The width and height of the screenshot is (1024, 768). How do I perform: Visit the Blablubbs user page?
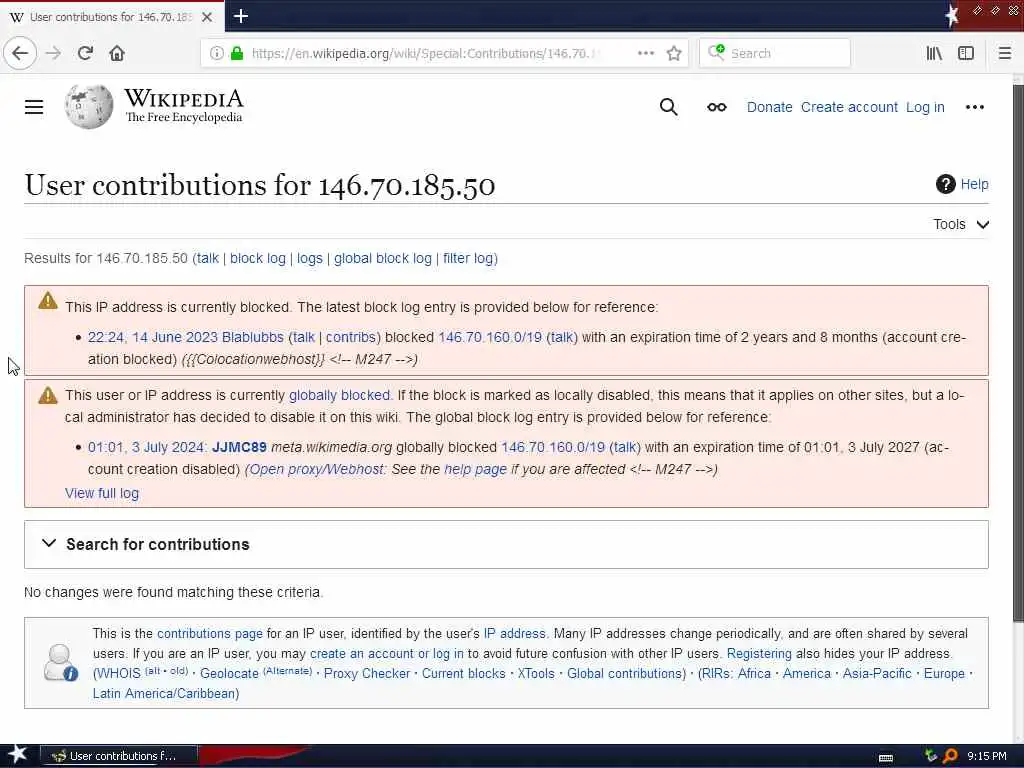(x=253, y=338)
